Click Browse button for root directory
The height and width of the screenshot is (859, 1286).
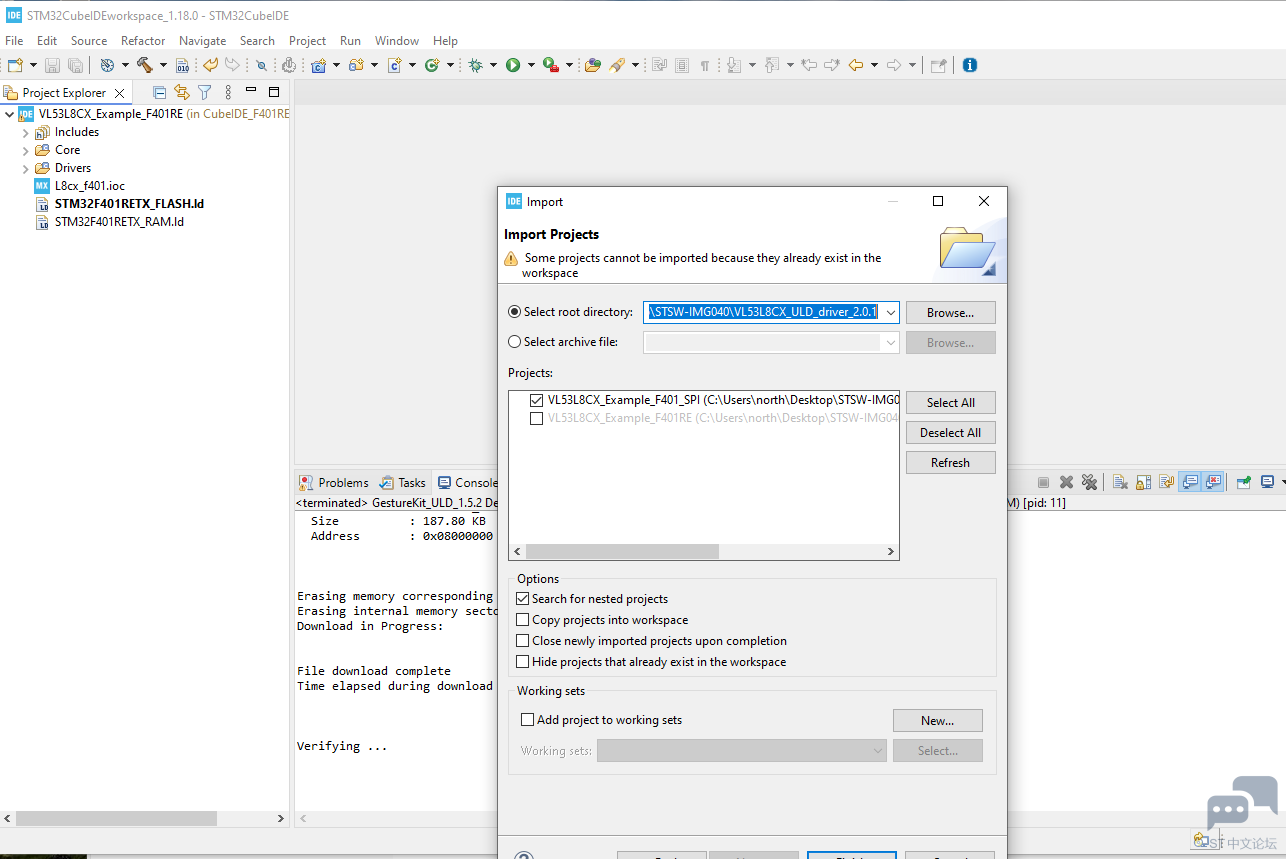pos(950,313)
